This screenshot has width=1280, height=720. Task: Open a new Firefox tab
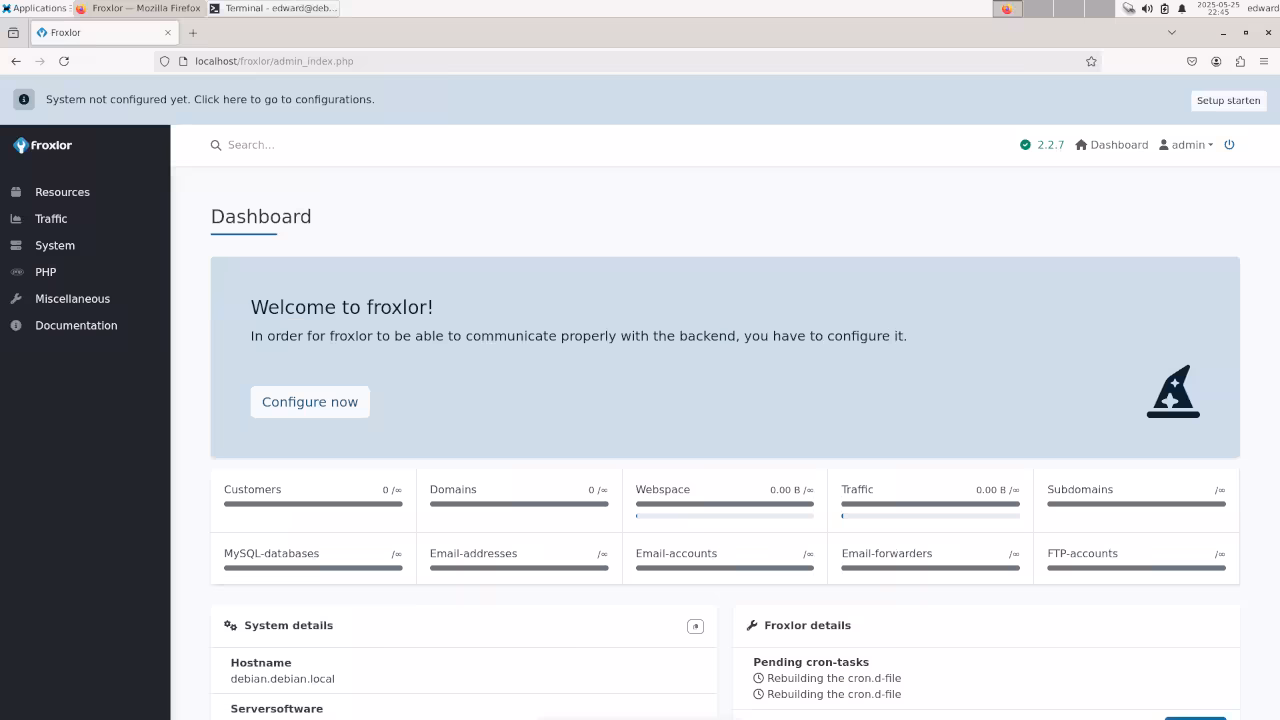pyautogui.click(x=193, y=32)
